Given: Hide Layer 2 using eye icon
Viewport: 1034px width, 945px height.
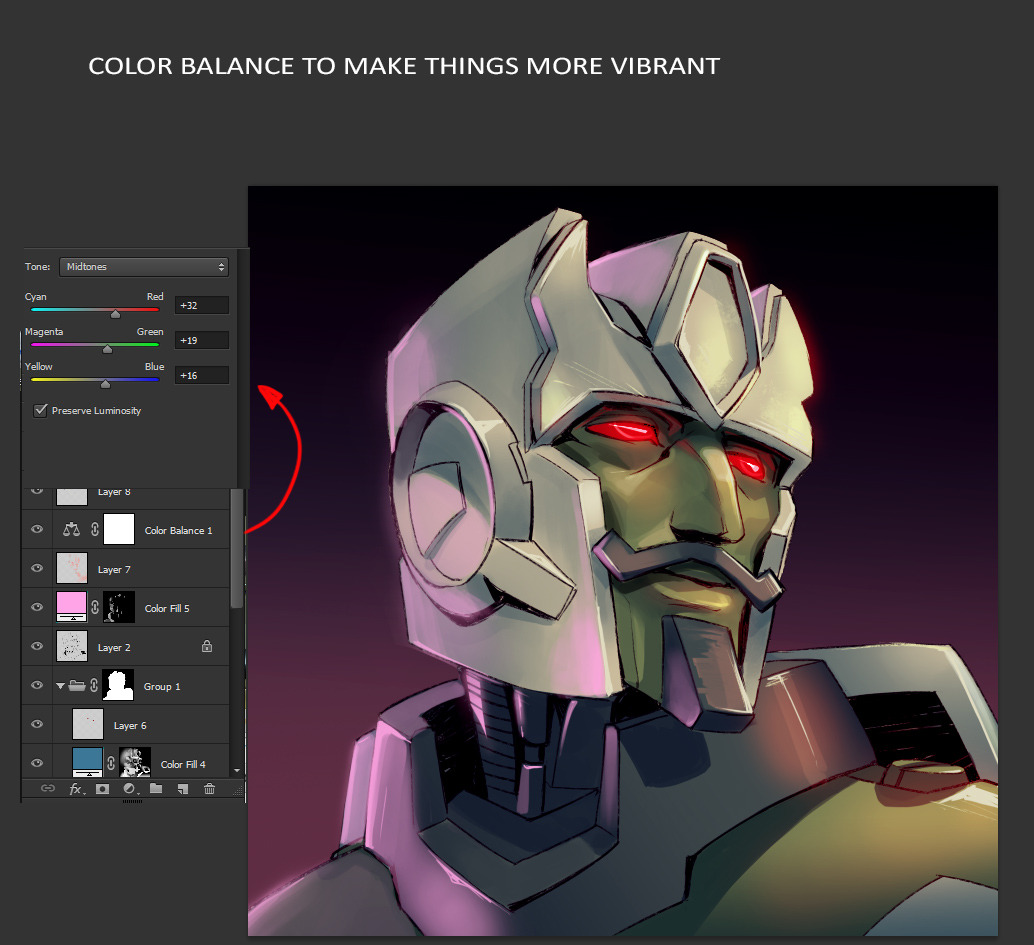Looking at the screenshot, I should pyautogui.click(x=37, y=646).
